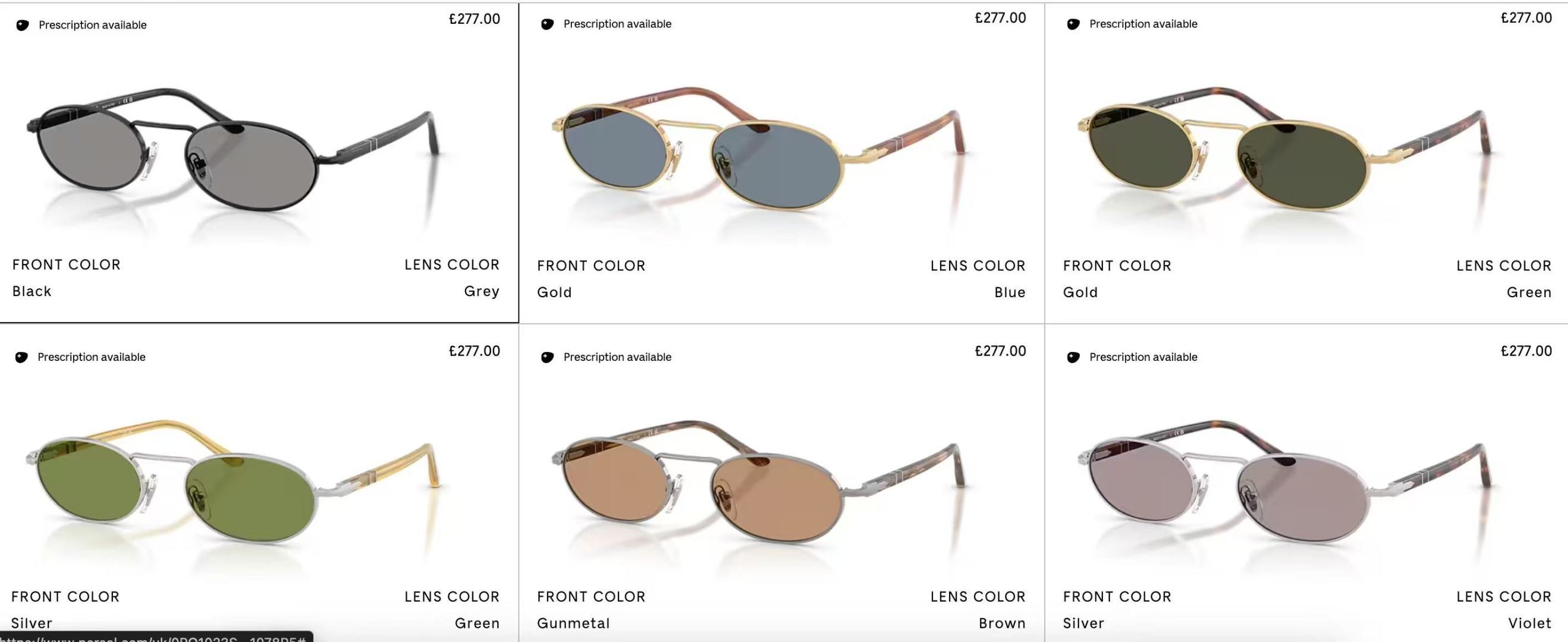Click the Gunmetal front color label
Viewport: 1568px width, 642px height.
pos(573,624)
